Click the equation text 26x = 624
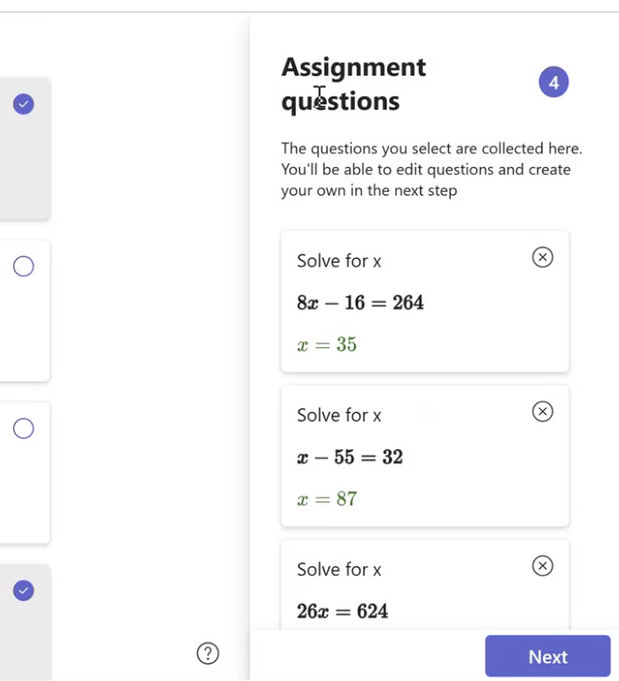Viewport: 619px width, 681px height. (342, 611)
